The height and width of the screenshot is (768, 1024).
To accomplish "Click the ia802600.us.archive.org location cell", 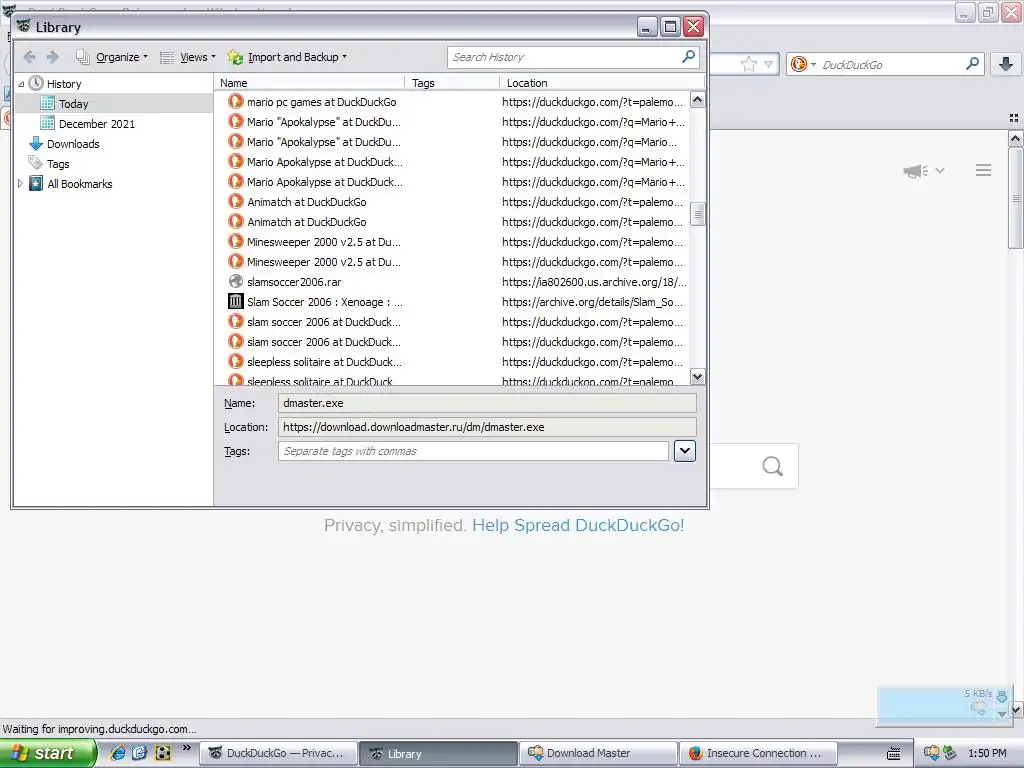I will (x=594, y=282).
